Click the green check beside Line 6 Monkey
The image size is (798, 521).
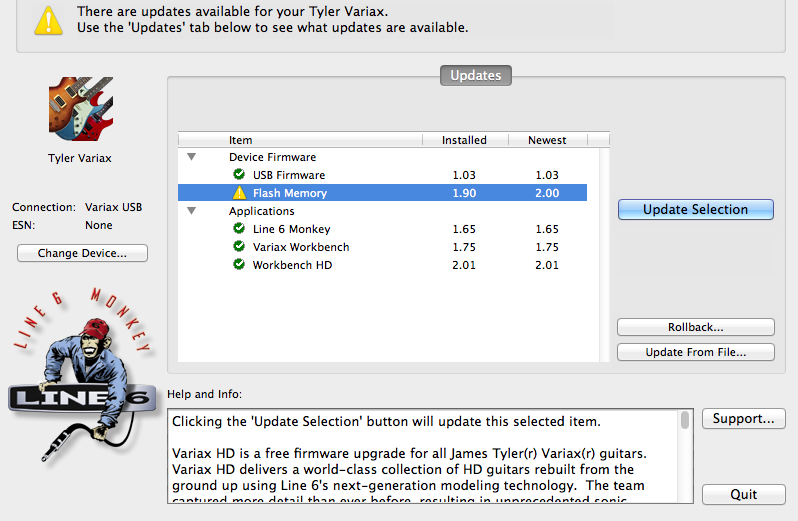click(x=239, y=229)
